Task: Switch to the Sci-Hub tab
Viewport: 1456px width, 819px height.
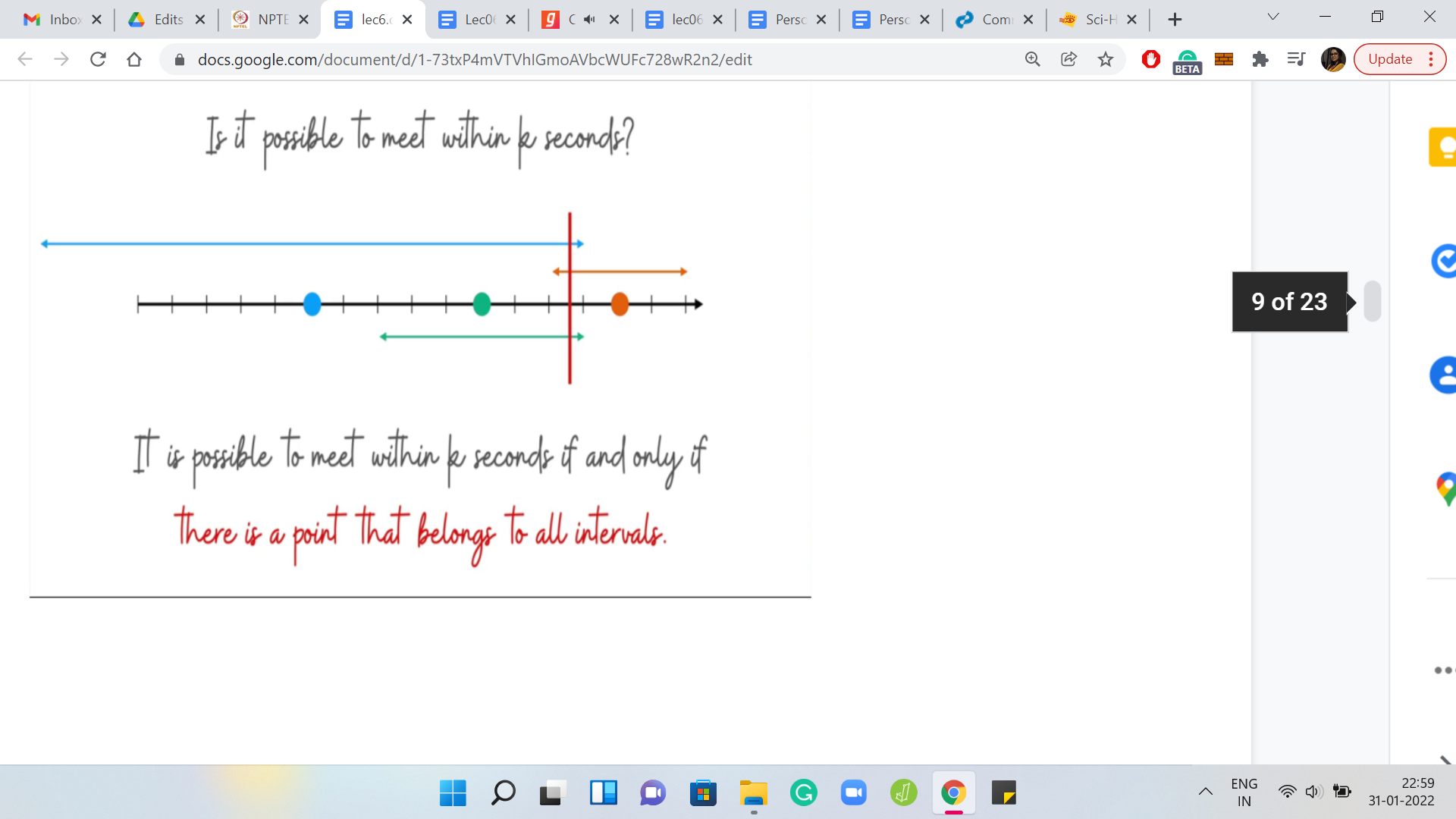Action: [1092, 20]
